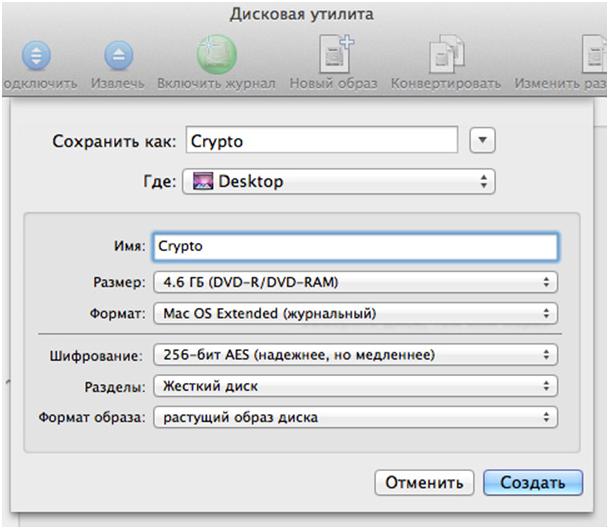Click into the Имя text field
609x529 pixels.
coord(353,246)
